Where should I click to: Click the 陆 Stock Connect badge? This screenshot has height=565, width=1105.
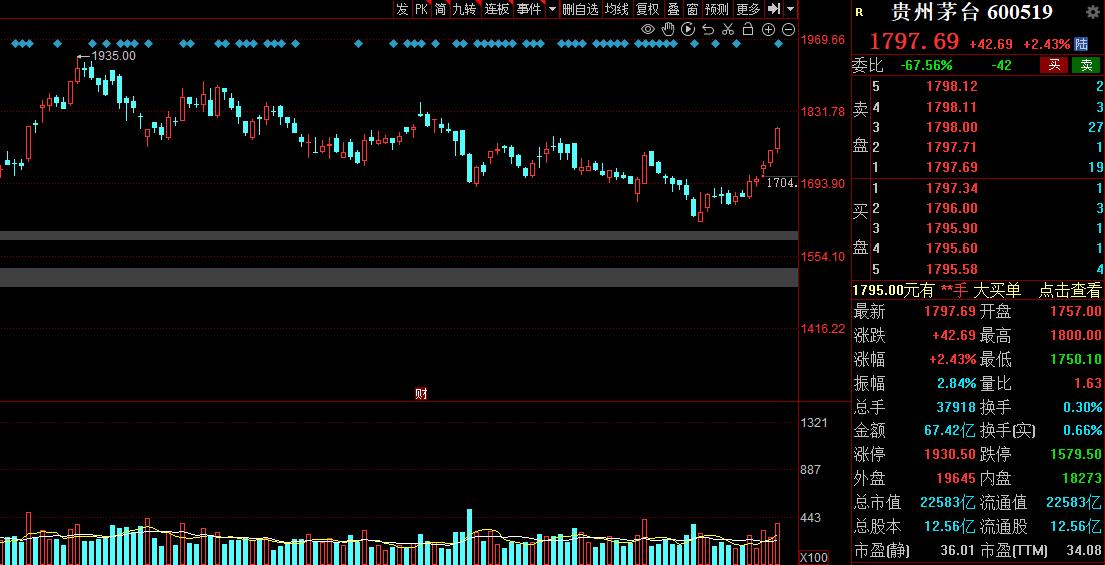1082,44
